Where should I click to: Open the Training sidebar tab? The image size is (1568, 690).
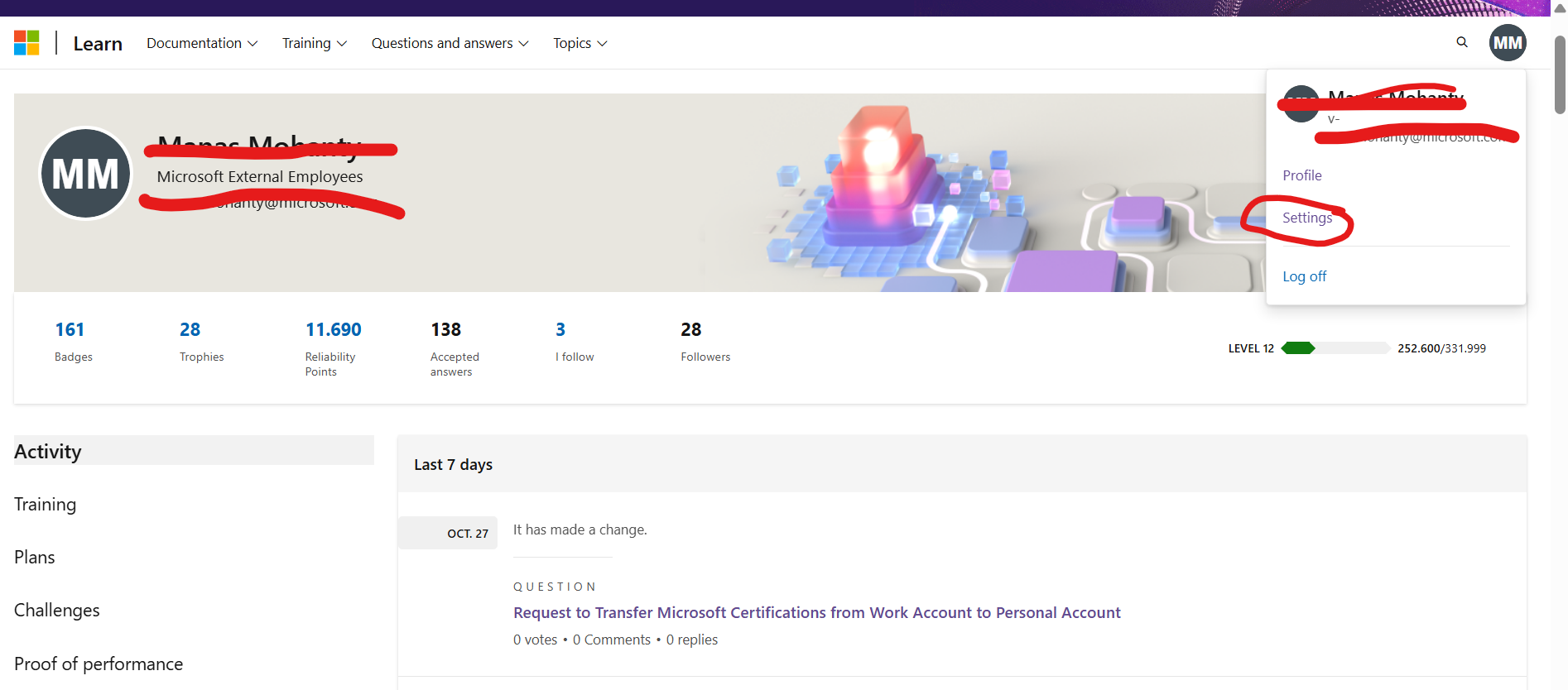(45, 504)
